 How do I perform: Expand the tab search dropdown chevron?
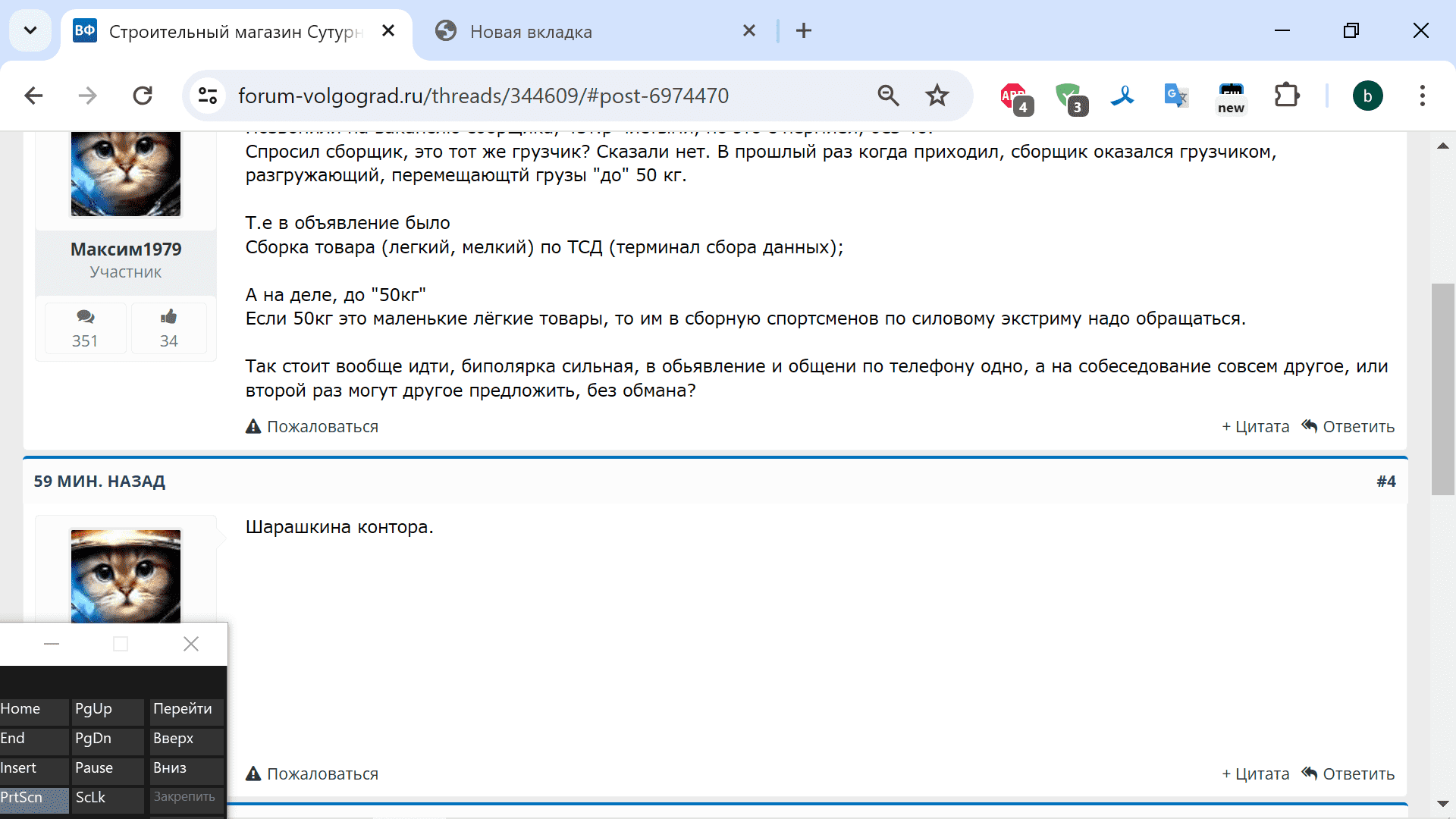click(x=30, y=30)
